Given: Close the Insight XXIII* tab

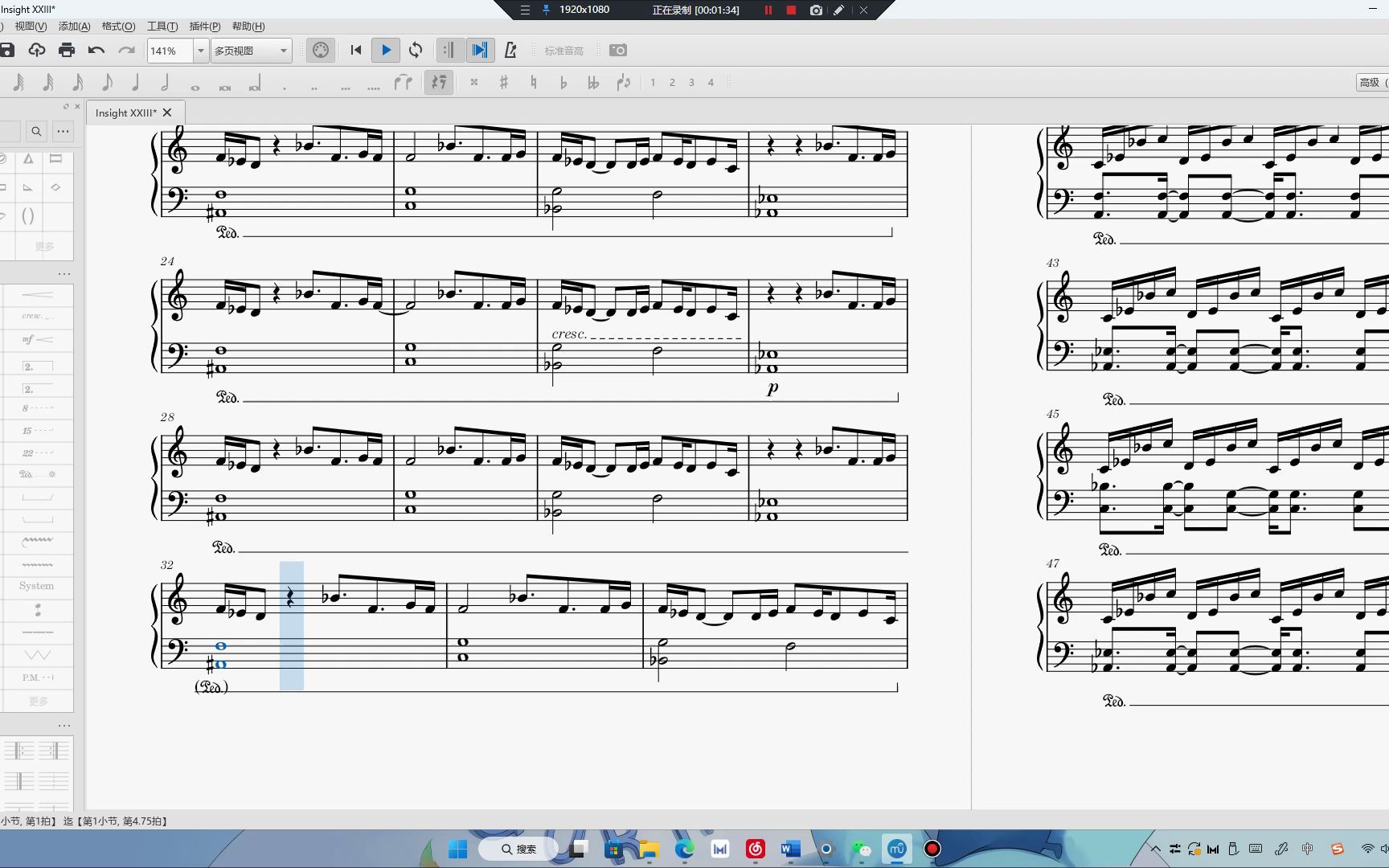Looking at the screenshot, I should (167, 113).
